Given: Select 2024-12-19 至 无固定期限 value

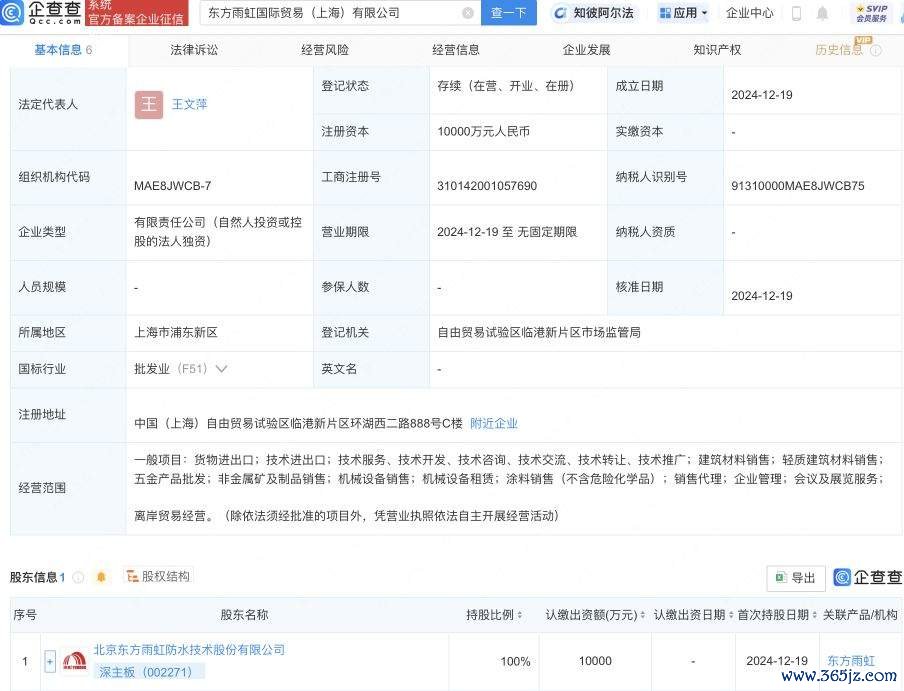Looking at the screenshot, I should point(507,232).
